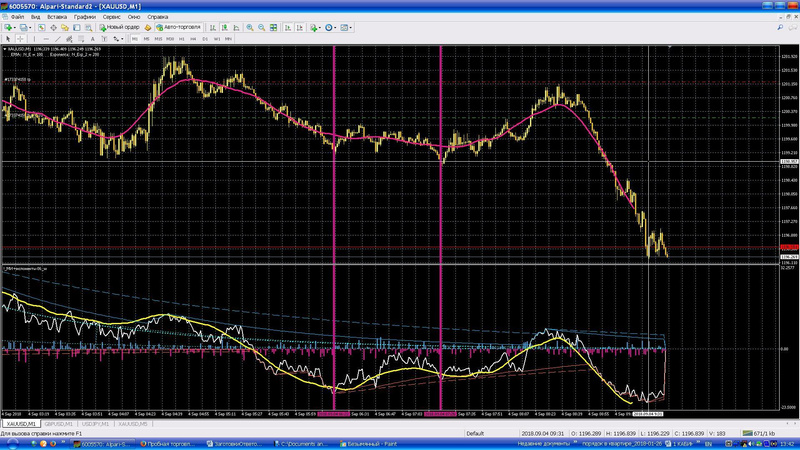Open the Графики menu
800x450 pixels.
(84, 17)
